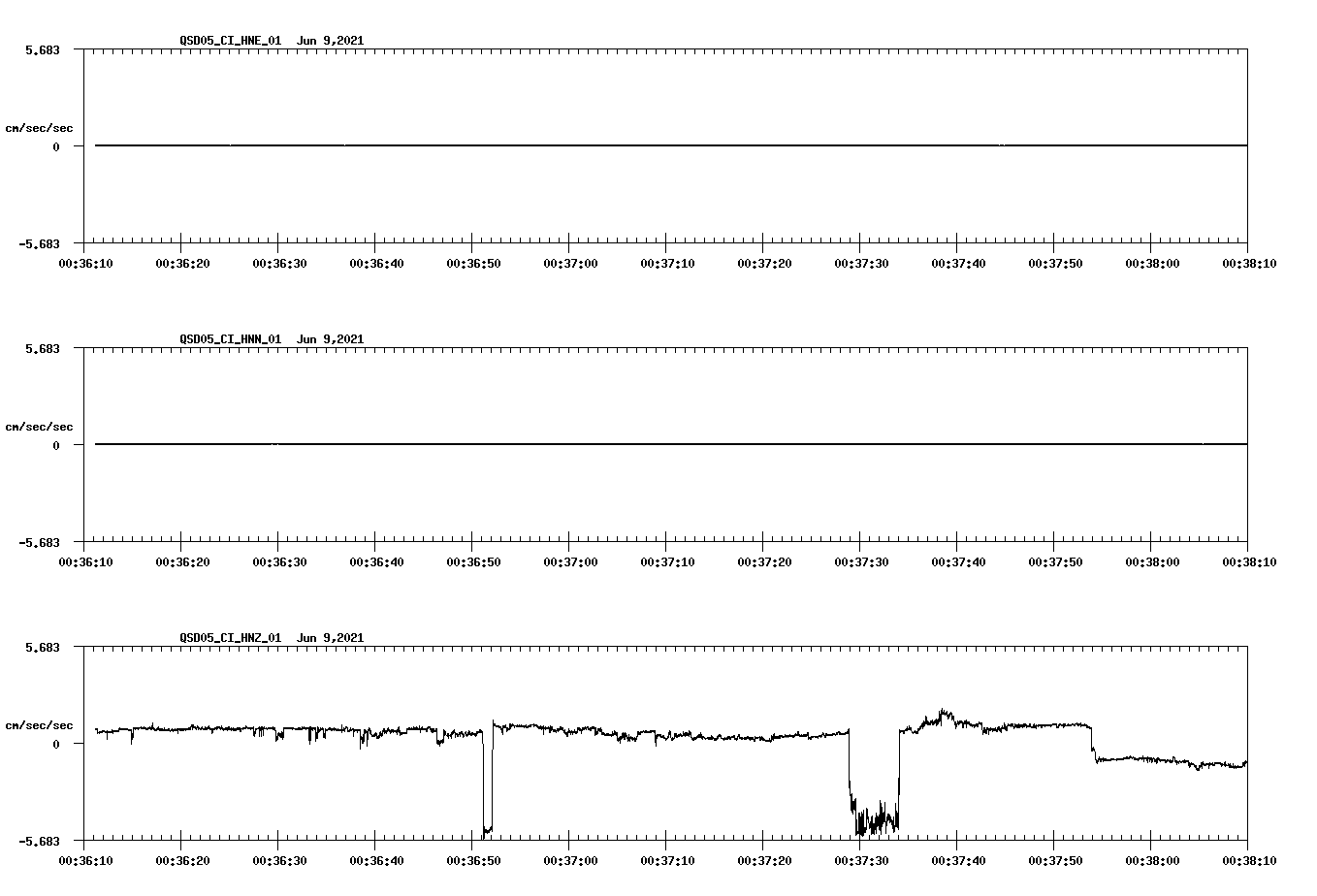The image size is (1317, 896).
Task: Click the cm/sec/sec unit label on HNE plot
Action: click(40, 128)
